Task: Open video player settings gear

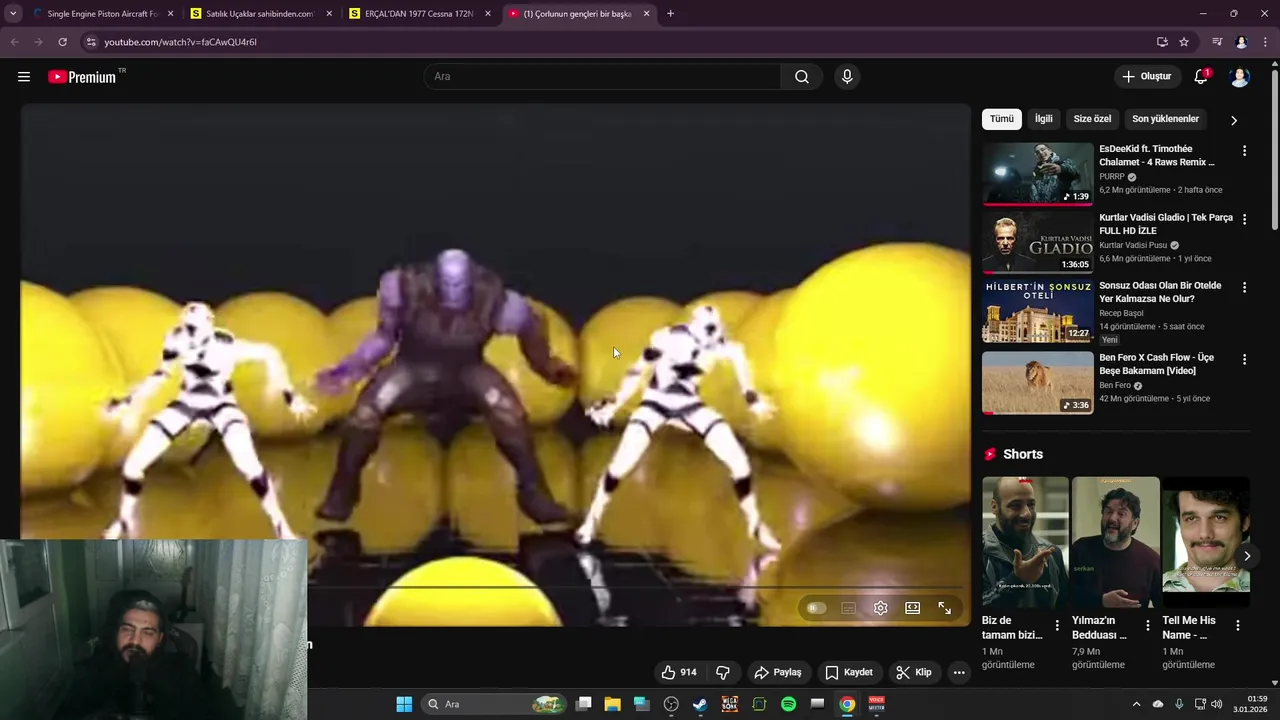Action: tap(880, 608)
